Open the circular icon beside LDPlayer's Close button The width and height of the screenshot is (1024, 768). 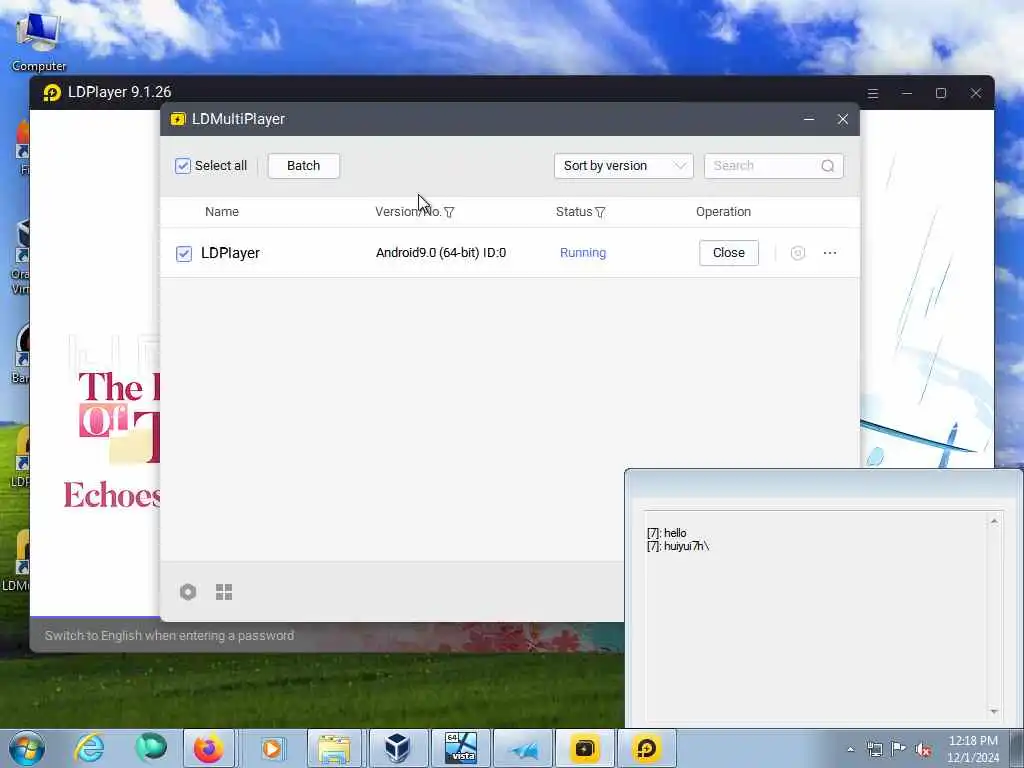797,253
